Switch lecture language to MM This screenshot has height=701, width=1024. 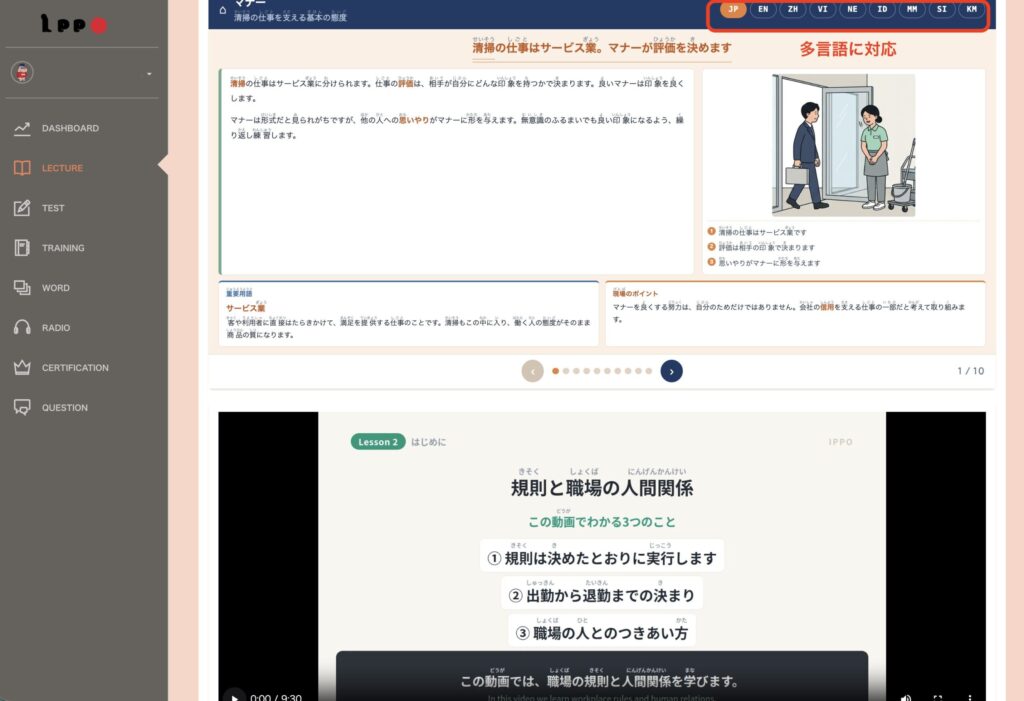(x=912, y=9)
